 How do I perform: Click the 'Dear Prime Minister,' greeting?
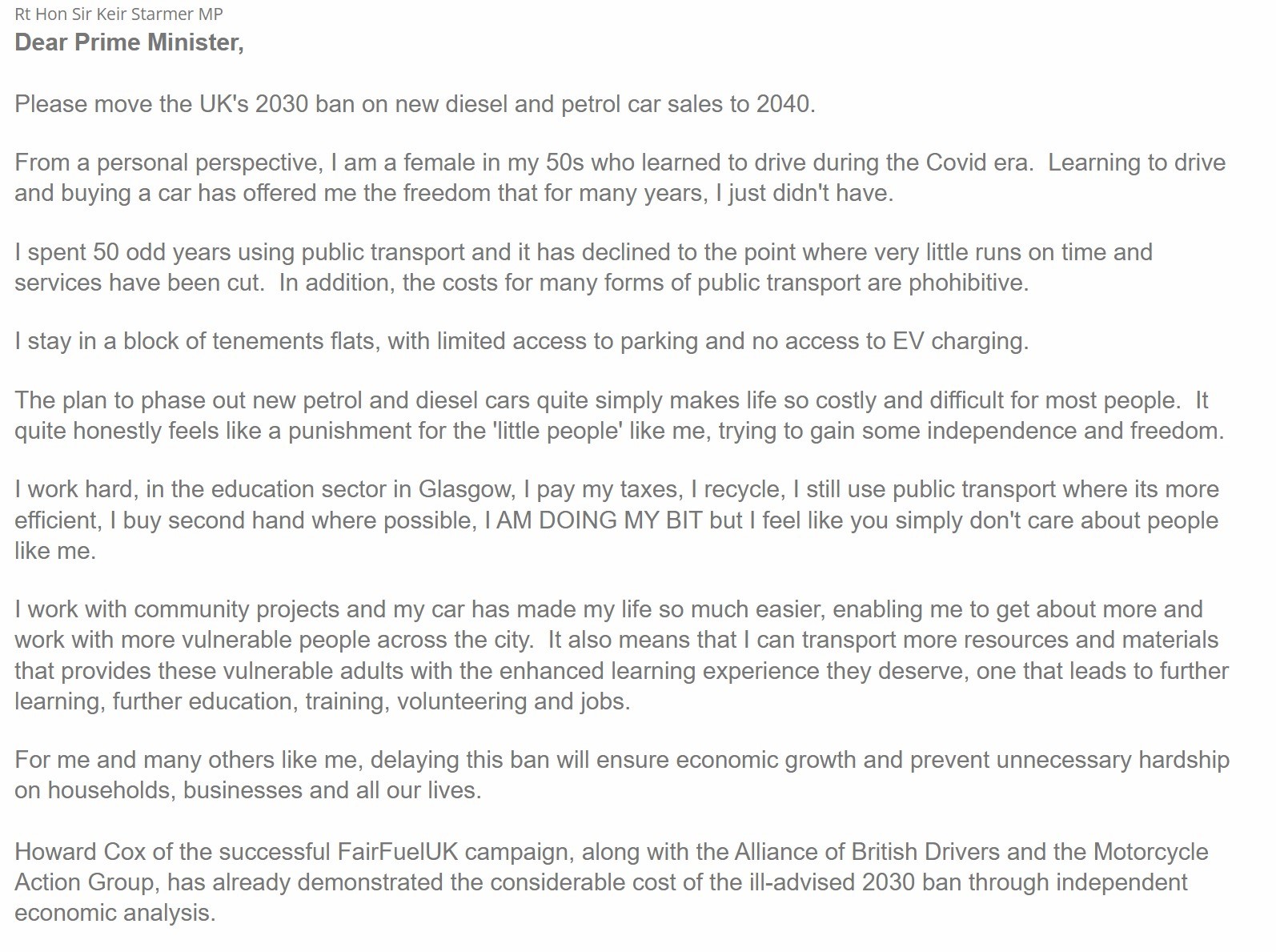(x=129, y=42)
